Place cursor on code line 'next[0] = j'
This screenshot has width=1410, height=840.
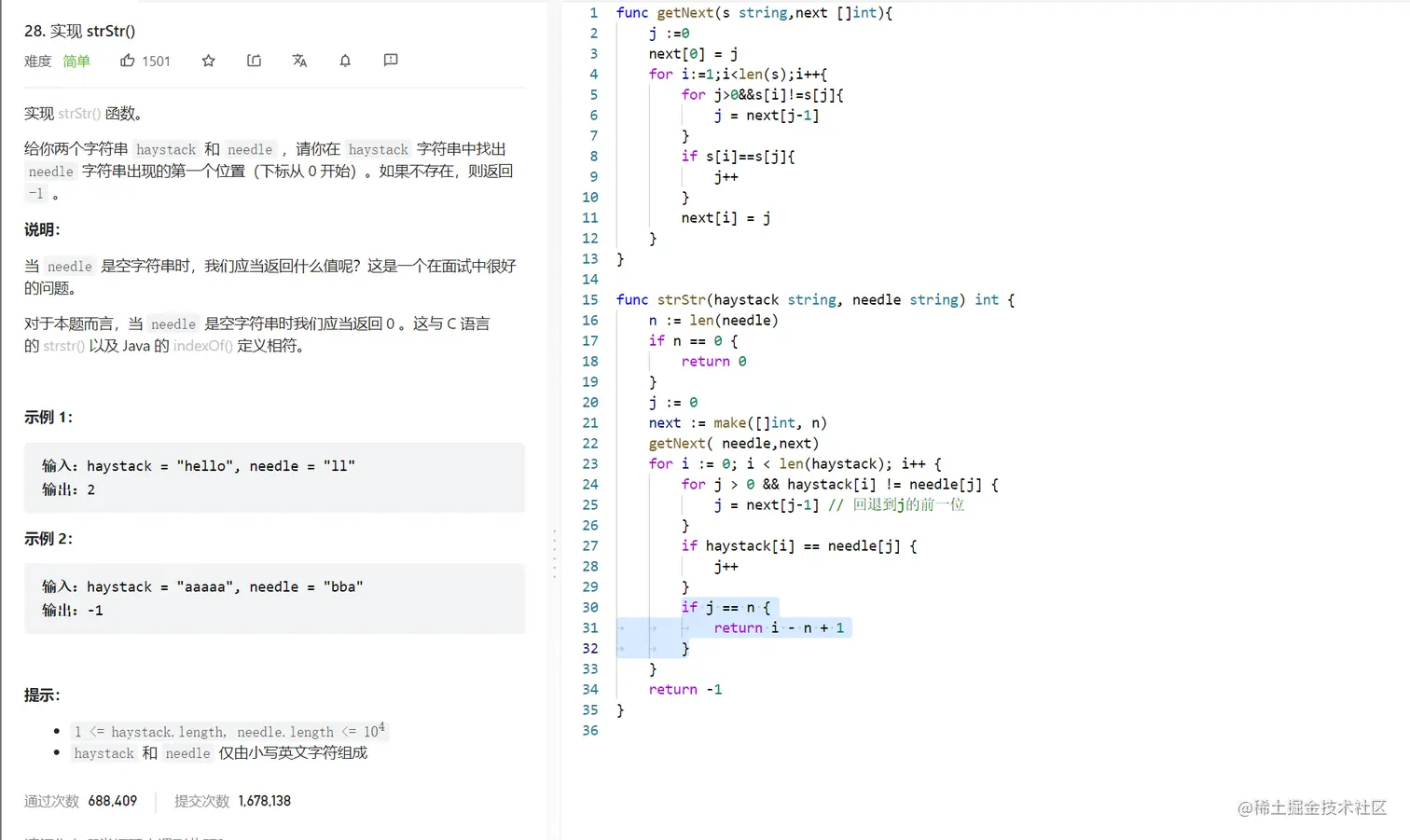pos(693,54)
